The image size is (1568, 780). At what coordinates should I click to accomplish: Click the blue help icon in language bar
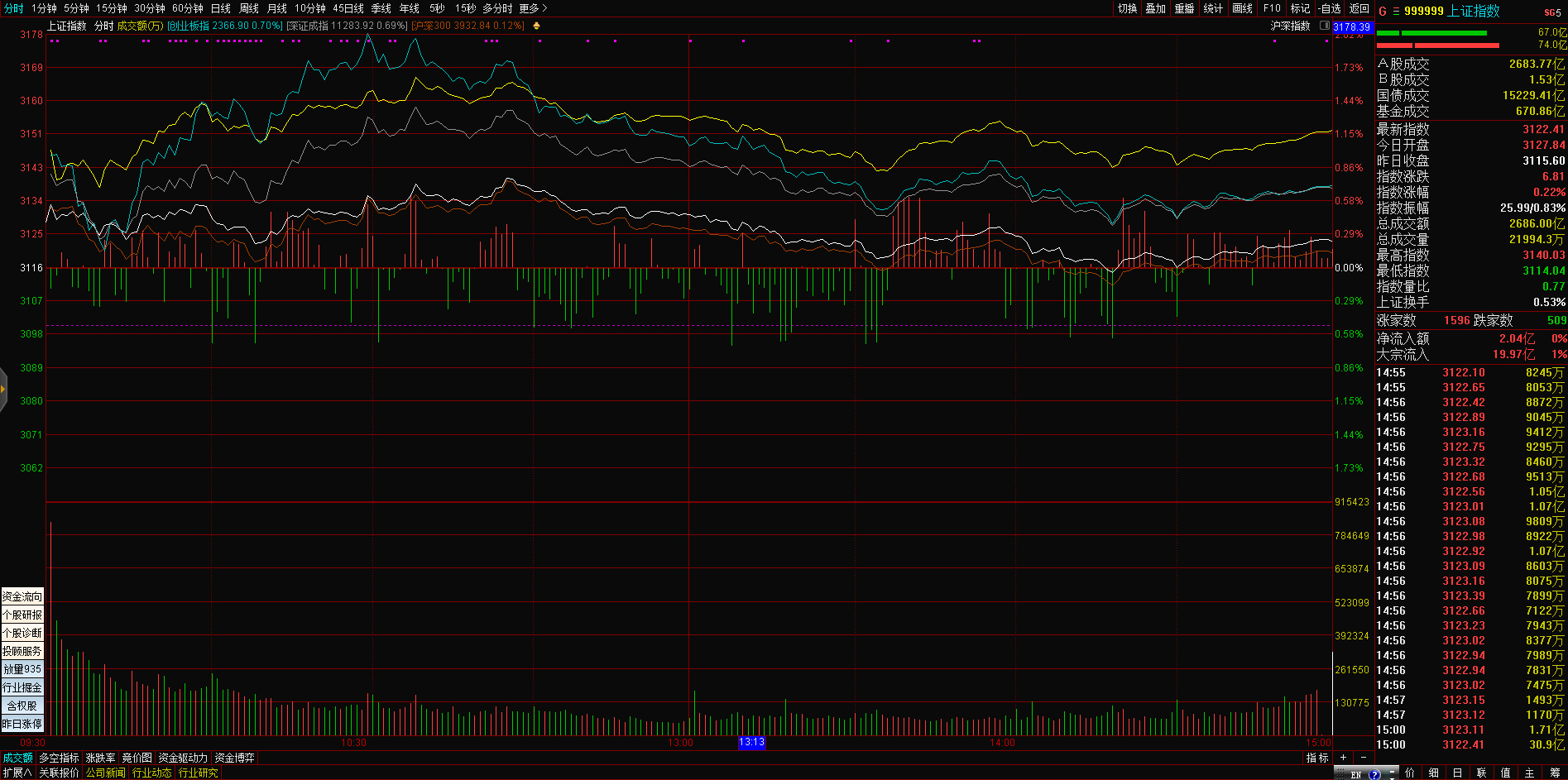(x=1374, y=774)
